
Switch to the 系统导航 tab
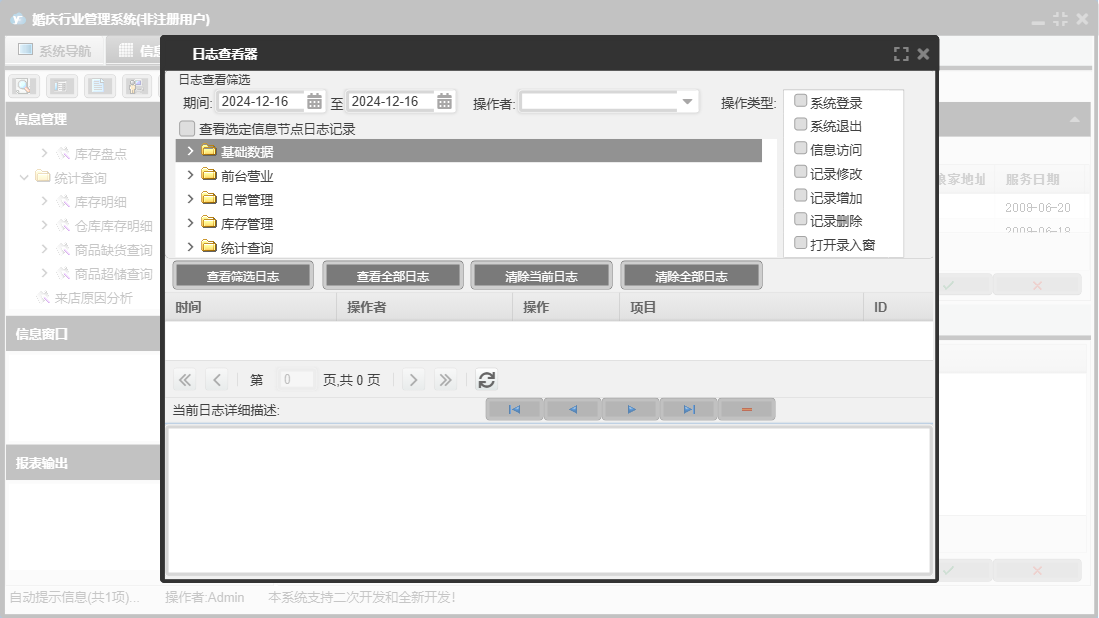pyautogui.click(x=55, y=50)
